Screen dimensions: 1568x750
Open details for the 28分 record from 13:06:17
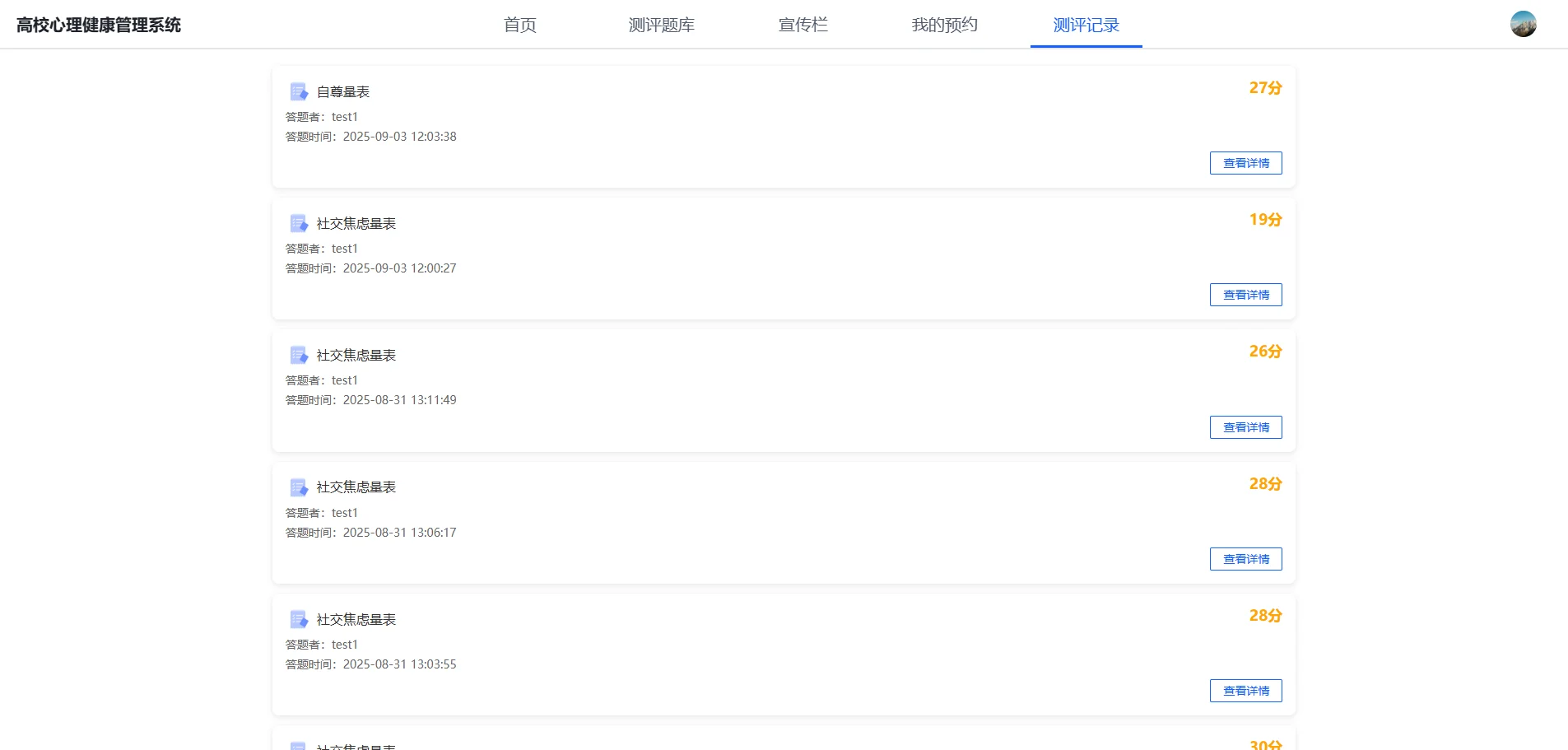pos(1245,558)
